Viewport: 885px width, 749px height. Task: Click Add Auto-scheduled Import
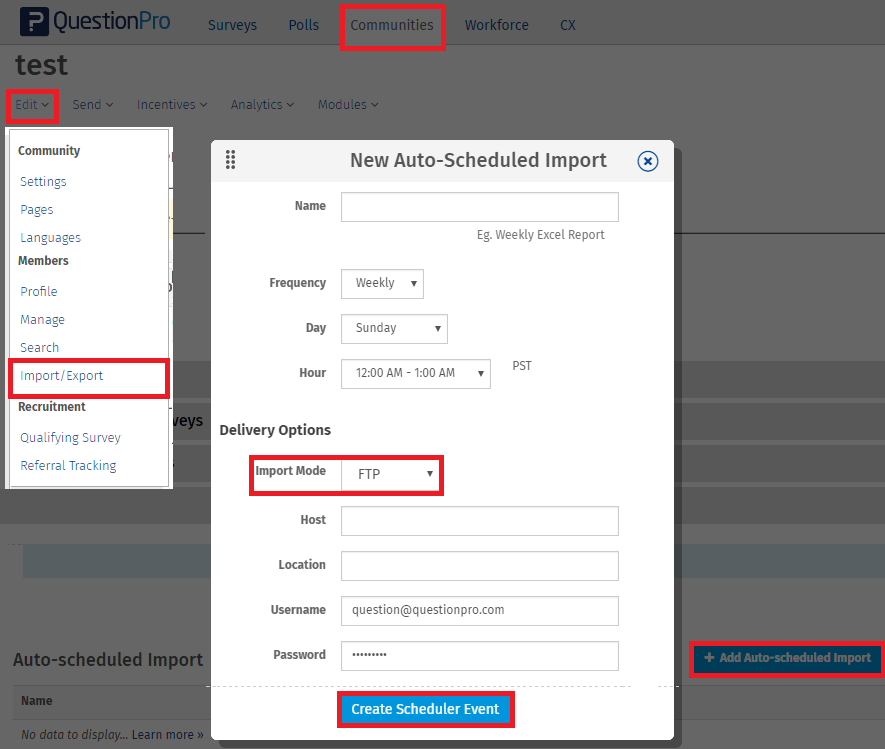point(786,659)
